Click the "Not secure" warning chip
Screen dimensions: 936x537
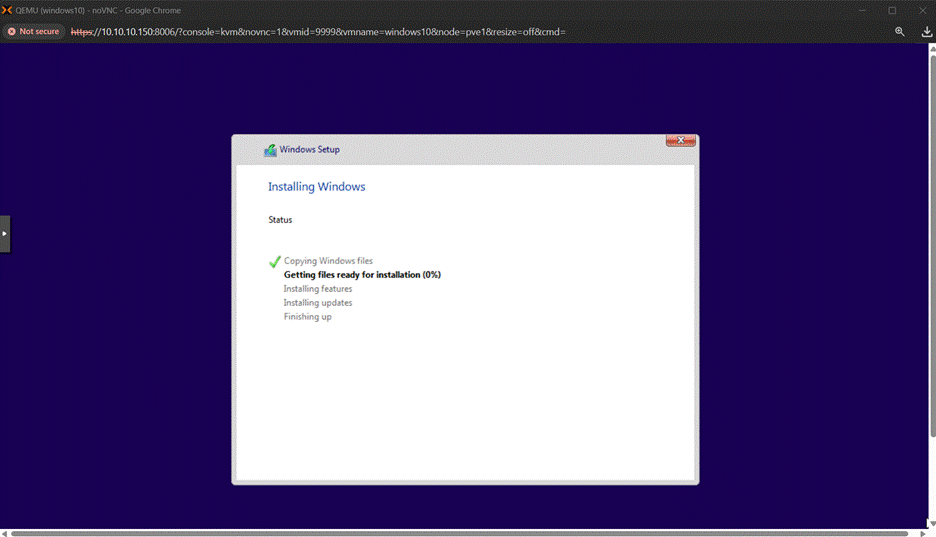click(x=34, y=32)
